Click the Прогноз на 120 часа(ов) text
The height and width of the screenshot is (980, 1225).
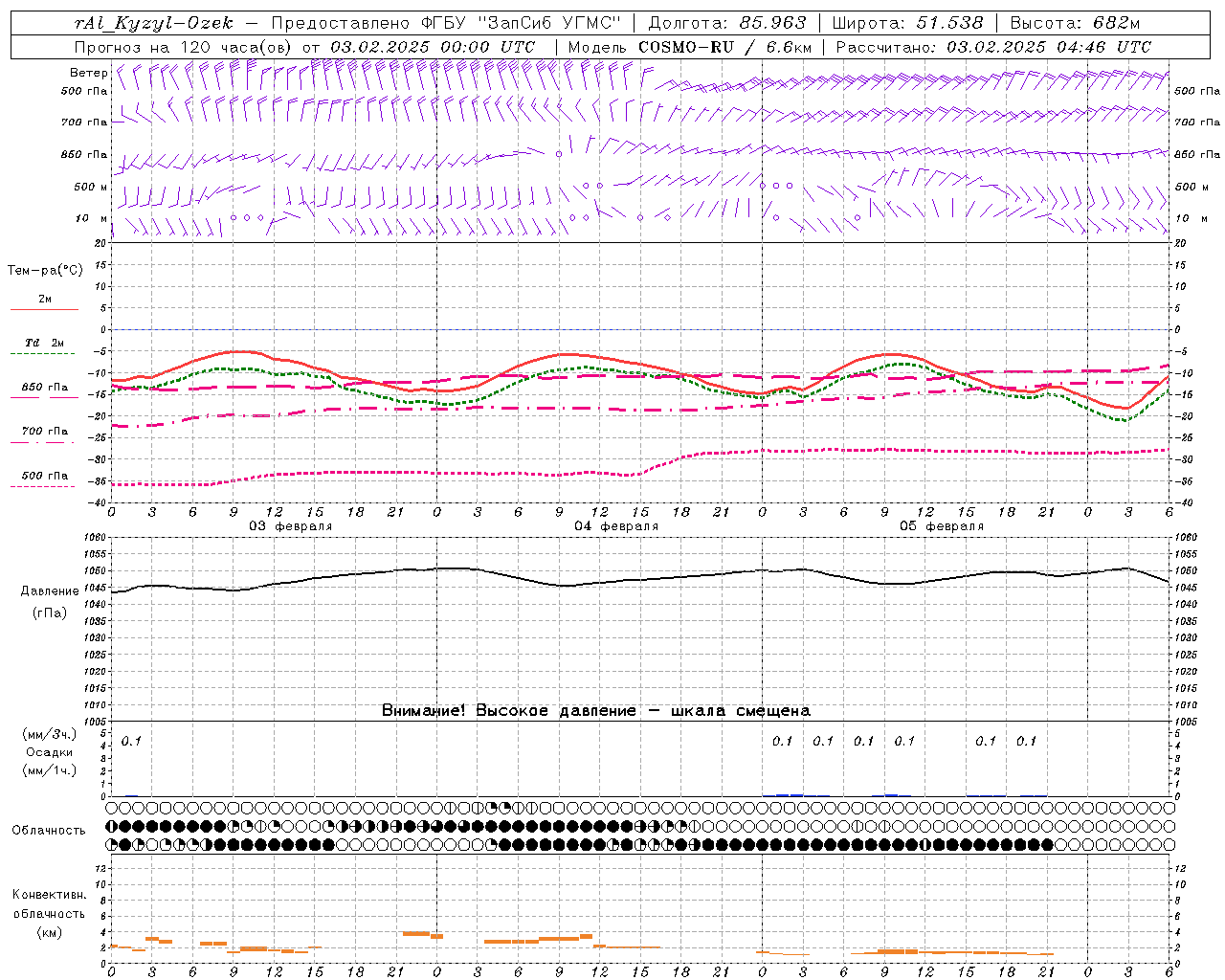185,47
